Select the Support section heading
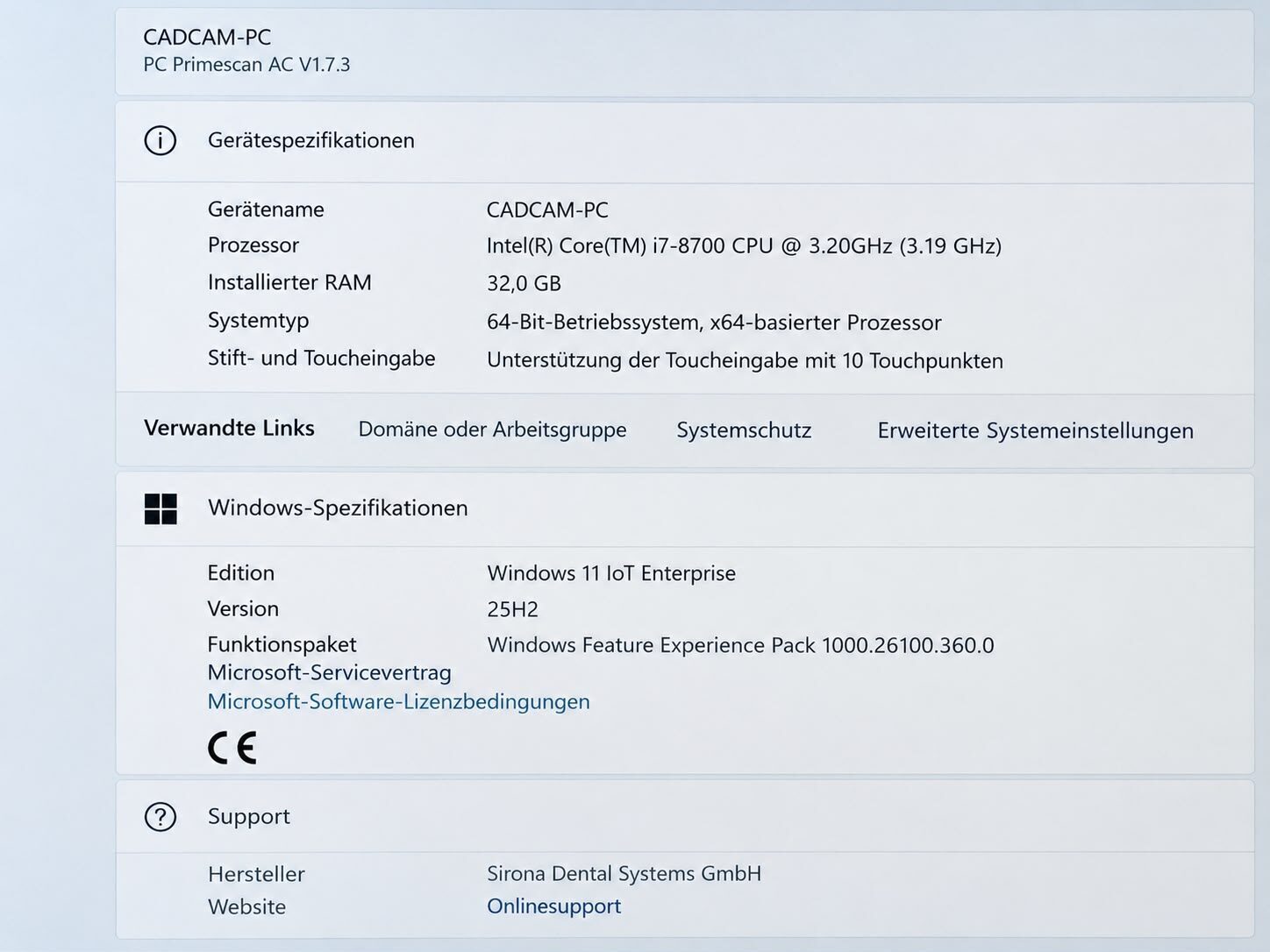This screenshot has width=1270, height=952. (248, 816)
